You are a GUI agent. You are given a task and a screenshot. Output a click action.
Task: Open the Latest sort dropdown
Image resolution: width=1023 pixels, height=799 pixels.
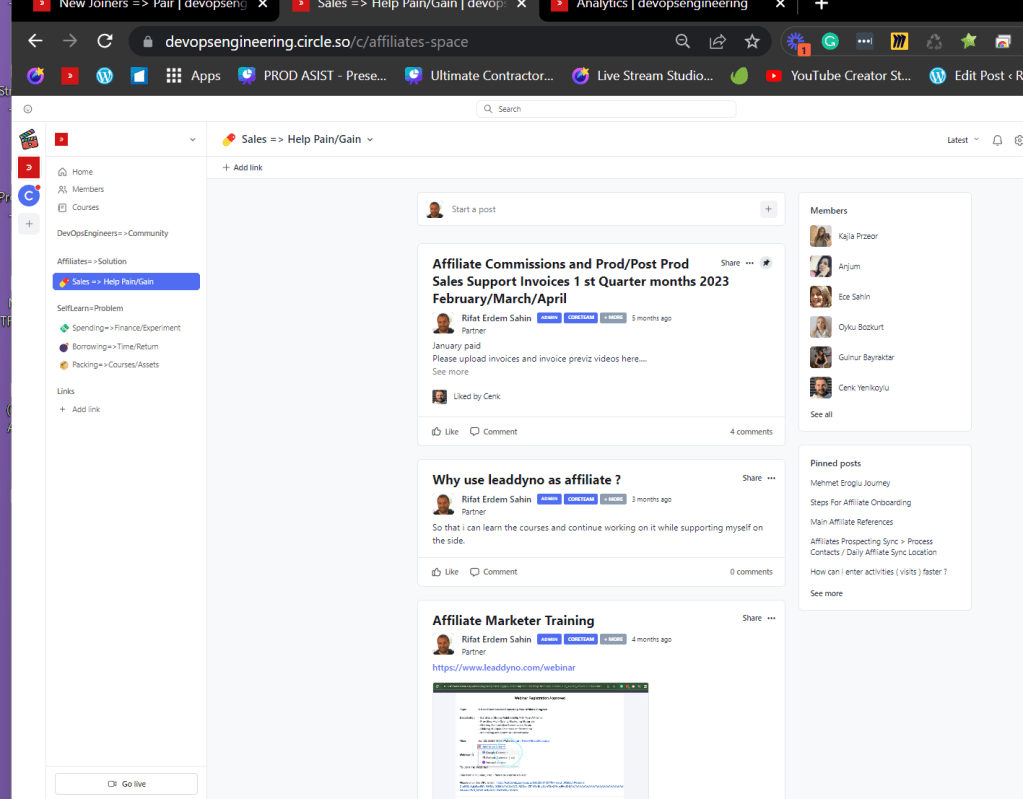pos(963,140)
